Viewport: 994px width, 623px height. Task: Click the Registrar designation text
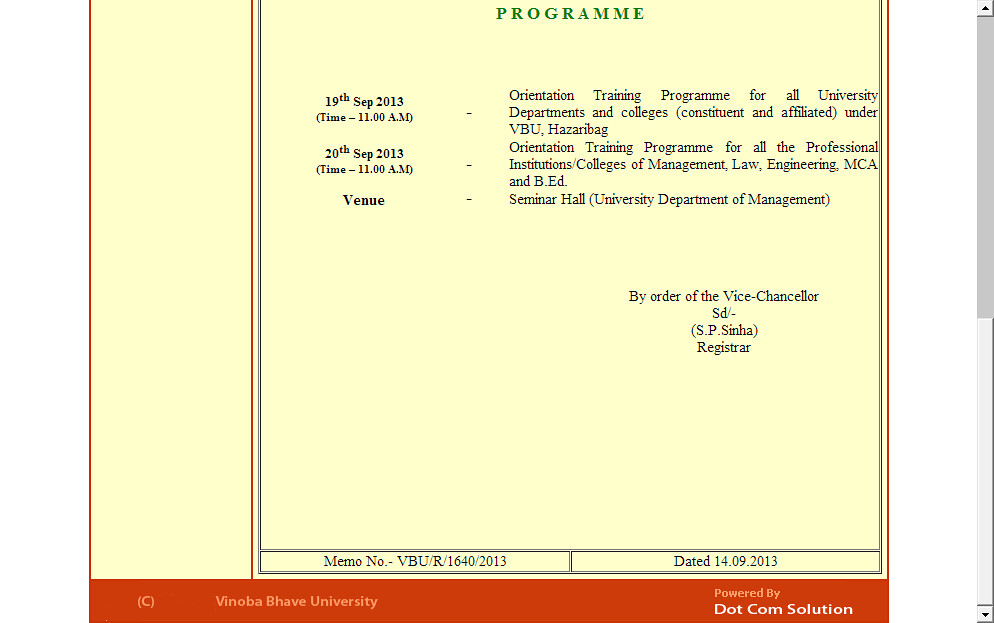[723, 347]
